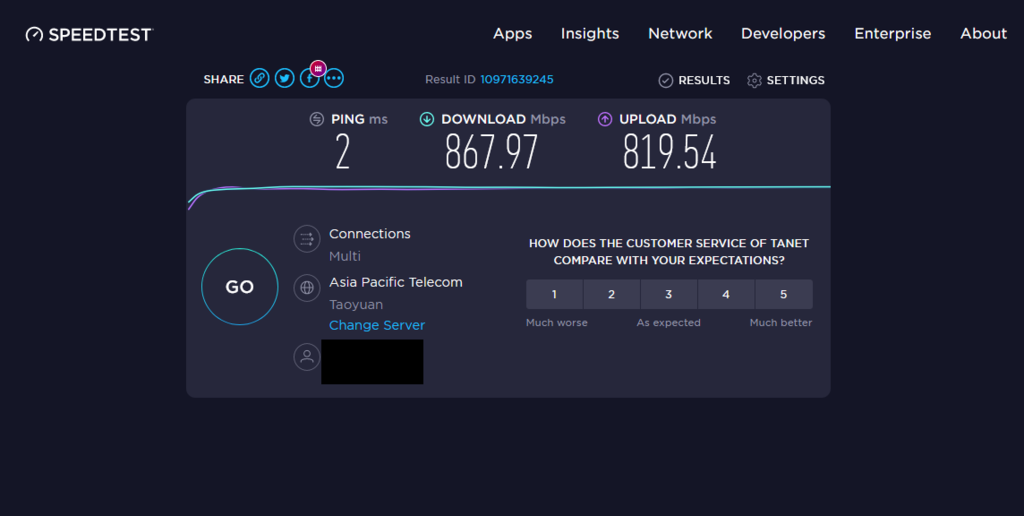This screenshot has width=1024, height=516.
Task: Rate customer service 1, much worse
Action: 554,295
